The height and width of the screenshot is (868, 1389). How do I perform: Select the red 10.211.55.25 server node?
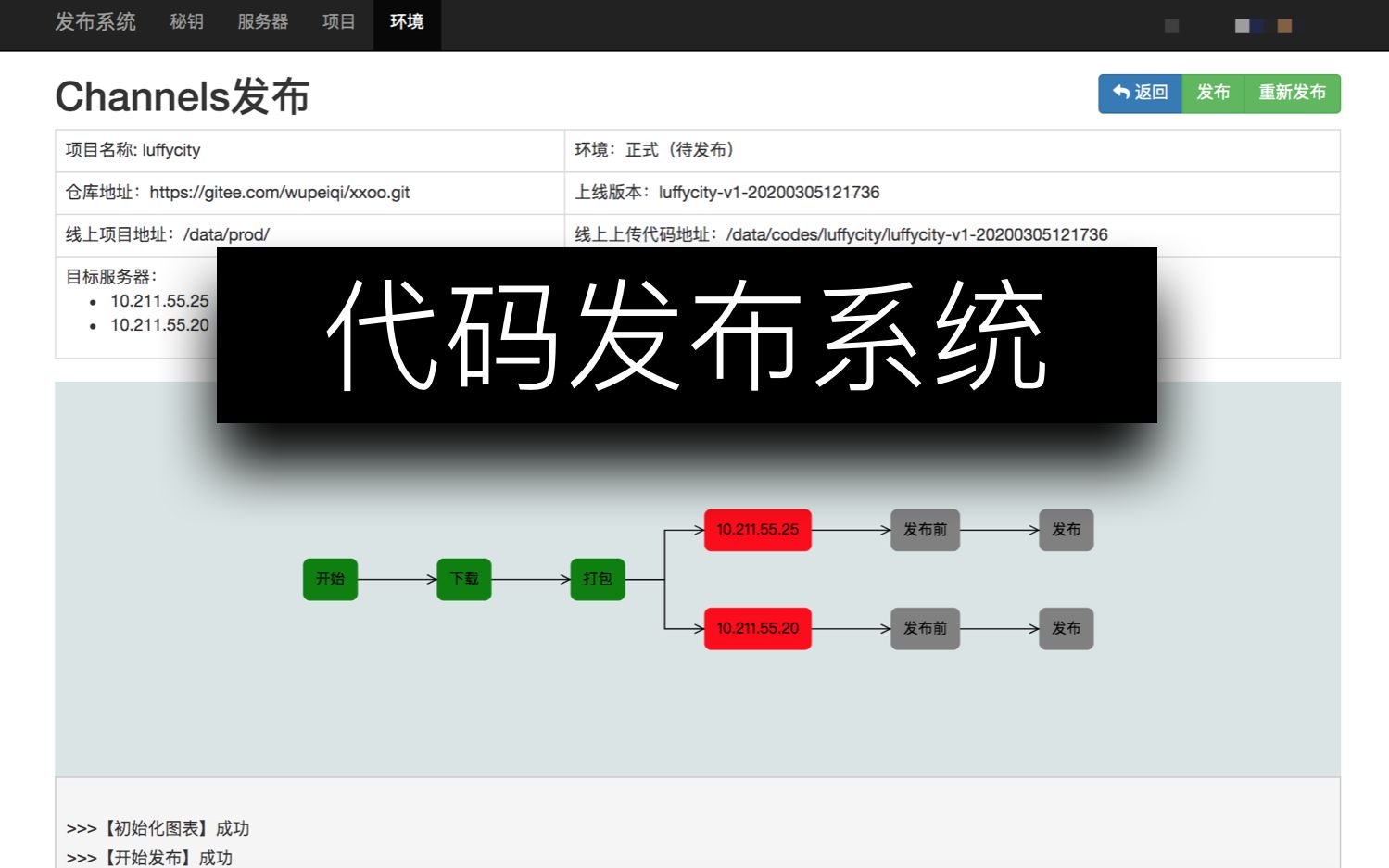coord(758,530)
